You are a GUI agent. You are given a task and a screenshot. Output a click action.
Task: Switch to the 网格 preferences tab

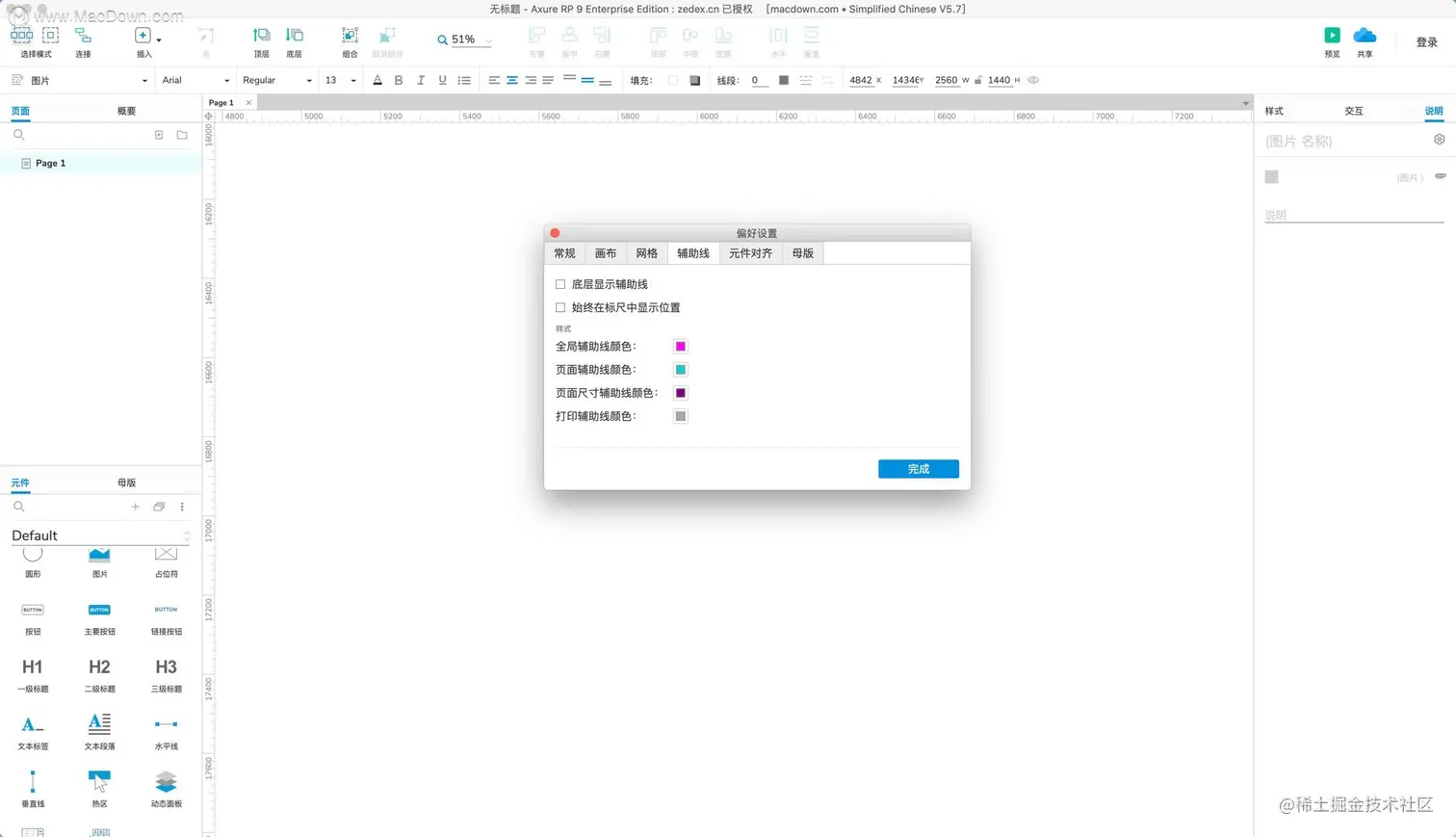[x=647, y=252]
